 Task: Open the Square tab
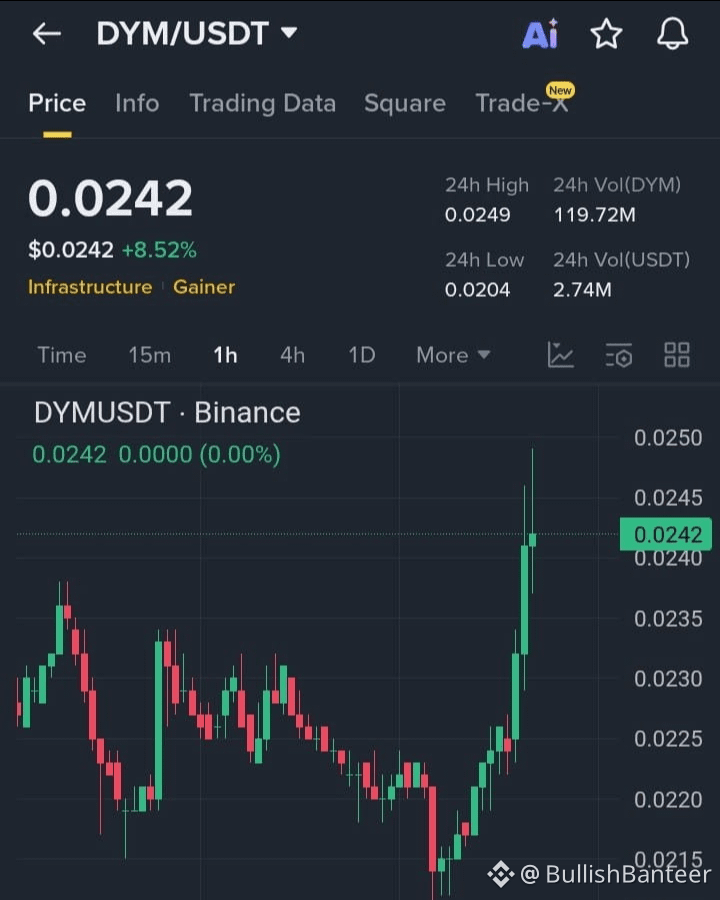[405, 103]
